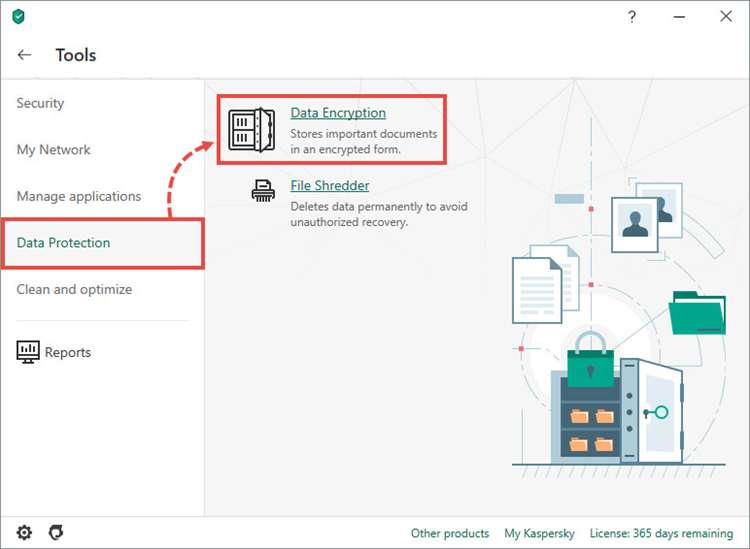Click the Kaspersky shield logo icon
750x549 pixels.
click(x=18, y=17)
